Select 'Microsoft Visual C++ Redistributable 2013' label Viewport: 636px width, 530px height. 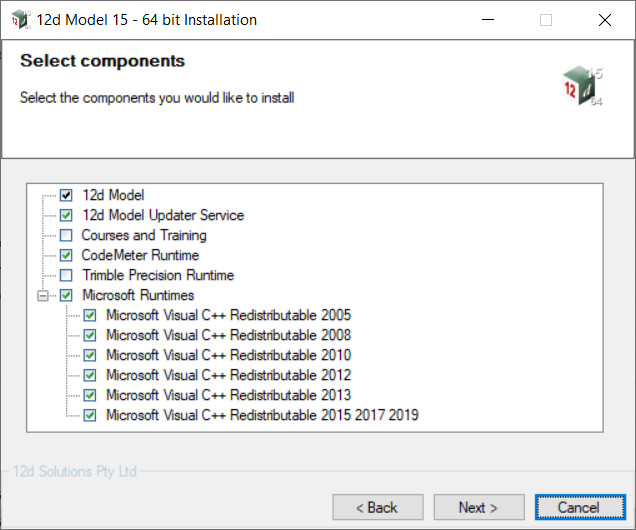click(229, 395)
